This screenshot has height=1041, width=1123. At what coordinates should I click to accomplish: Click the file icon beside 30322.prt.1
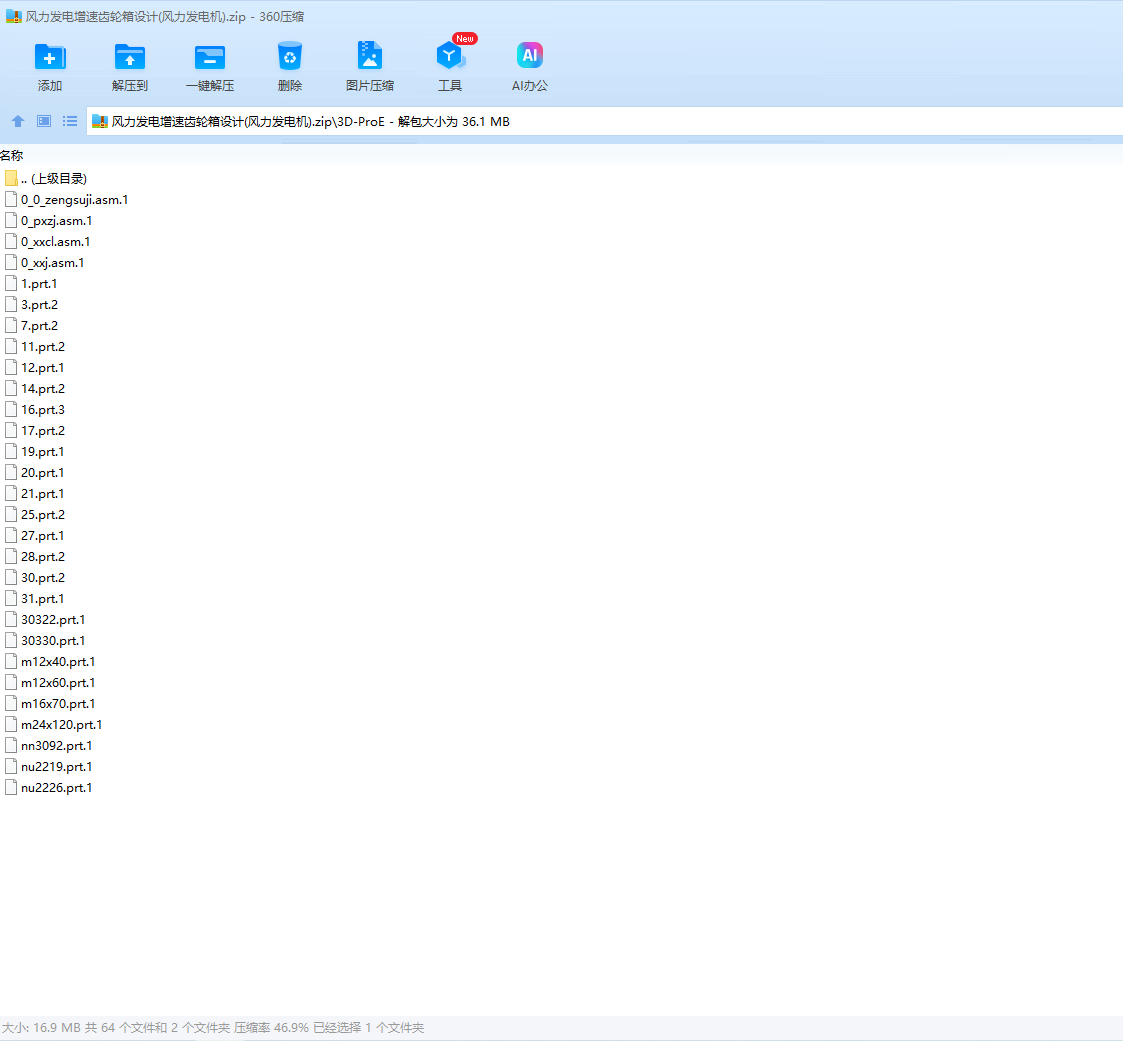(x=11, y=619)
